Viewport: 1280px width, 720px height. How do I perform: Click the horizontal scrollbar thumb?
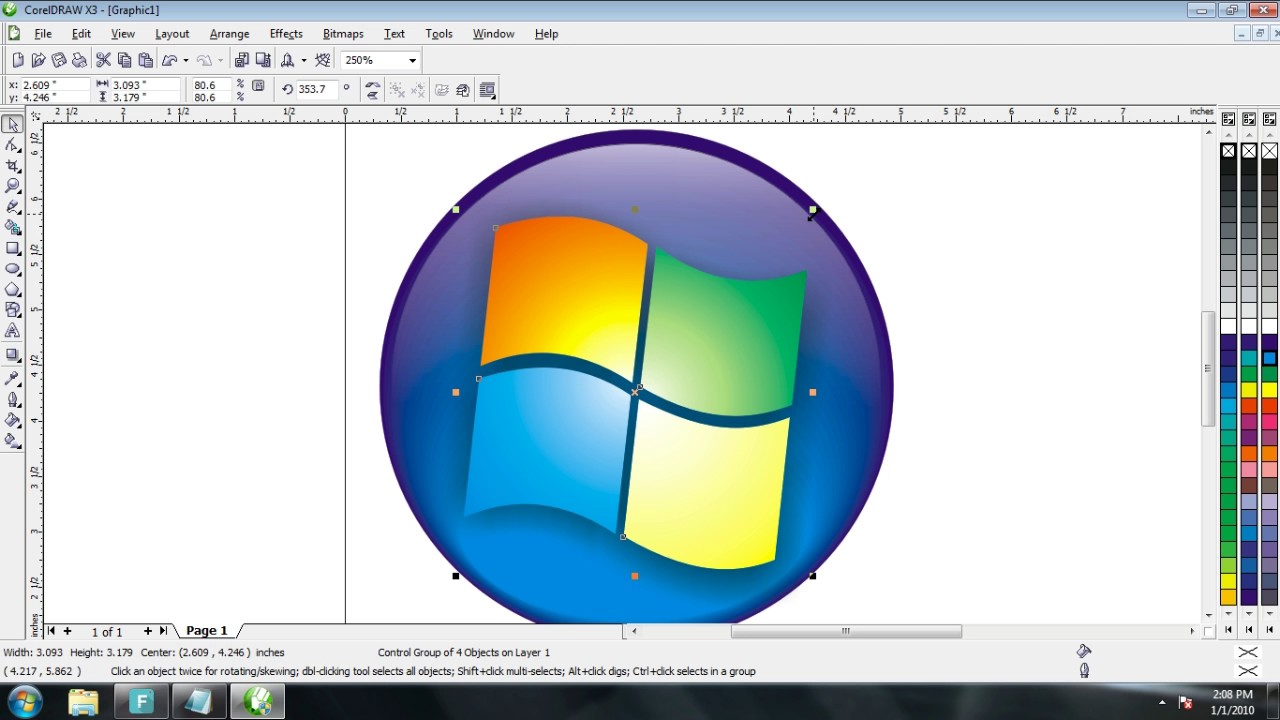(846, 631)
